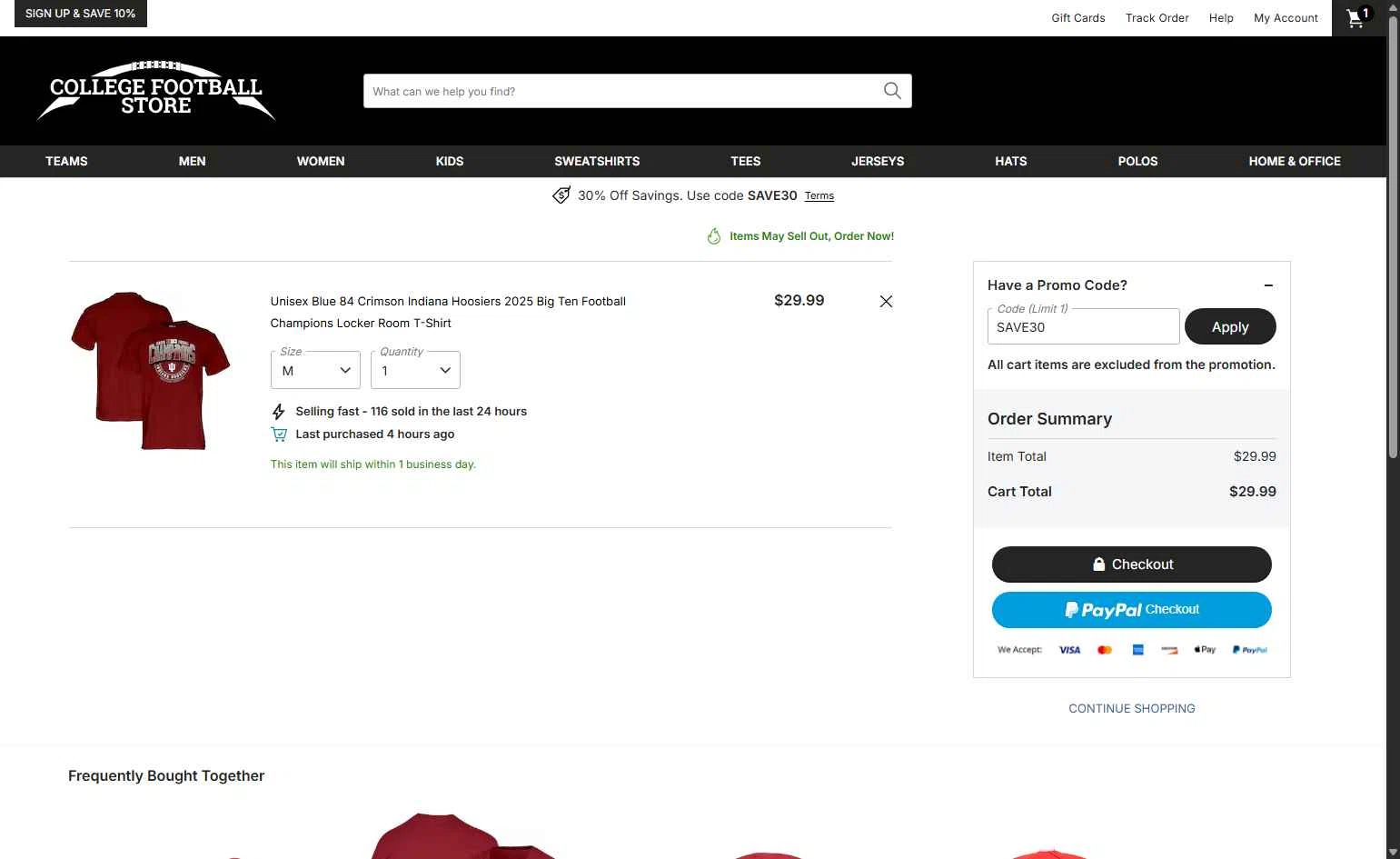This screenshot has width=1400, height=859.
Task: Open the TEES menu
Action: coord(746,161)
